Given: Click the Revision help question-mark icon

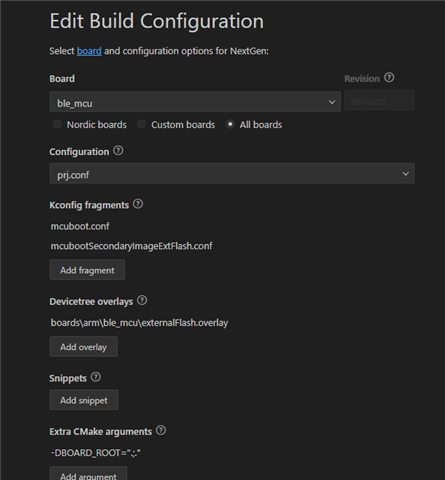Looking at the screenshot, I should tap(389, 78).
